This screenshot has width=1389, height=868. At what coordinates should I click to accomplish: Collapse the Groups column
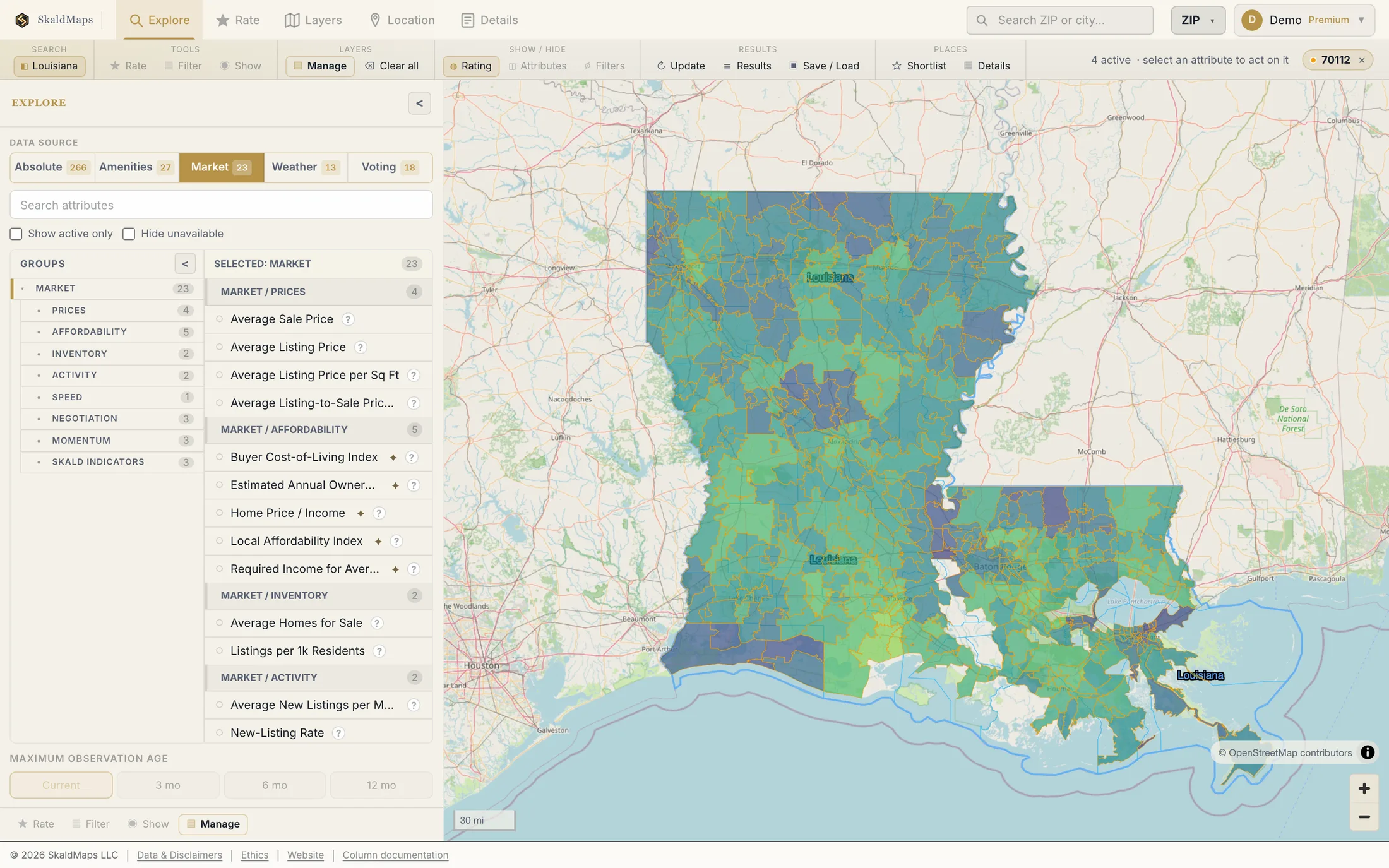coord(185,264)
